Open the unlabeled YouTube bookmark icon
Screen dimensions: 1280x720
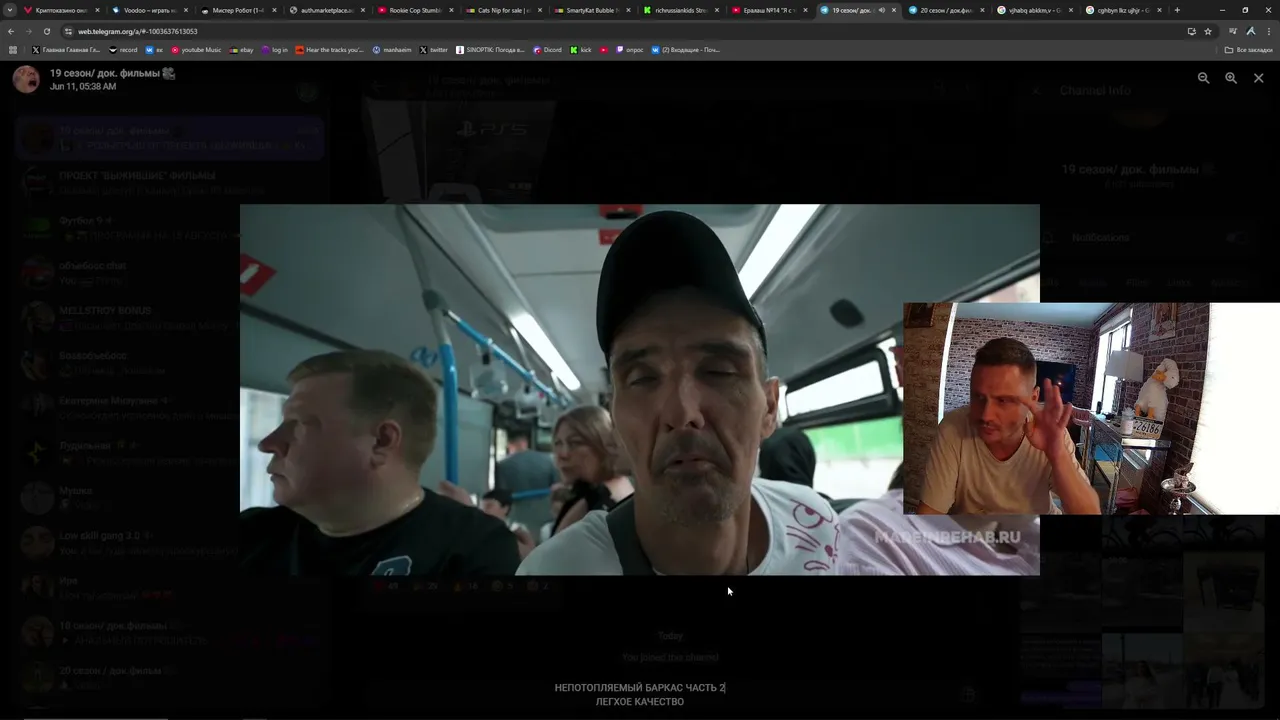point(604,50)
